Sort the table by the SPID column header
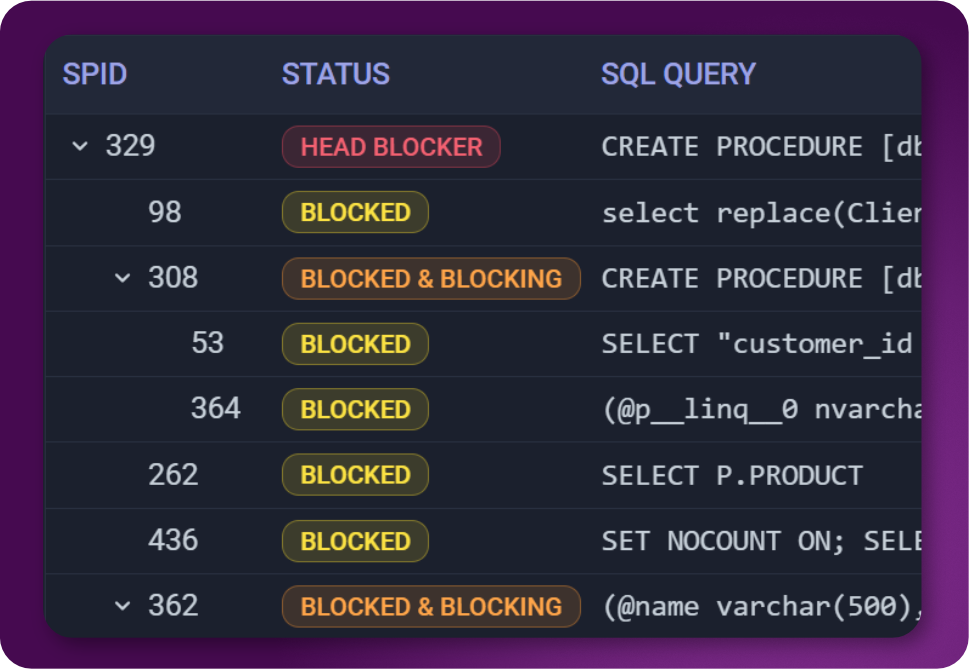 pyautogui.click(x=95, y=74)
